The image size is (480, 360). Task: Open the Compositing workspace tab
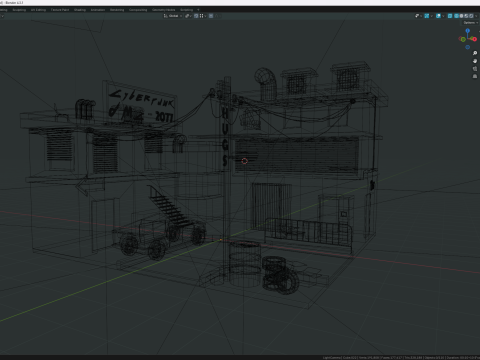click(x=138, y=10)
